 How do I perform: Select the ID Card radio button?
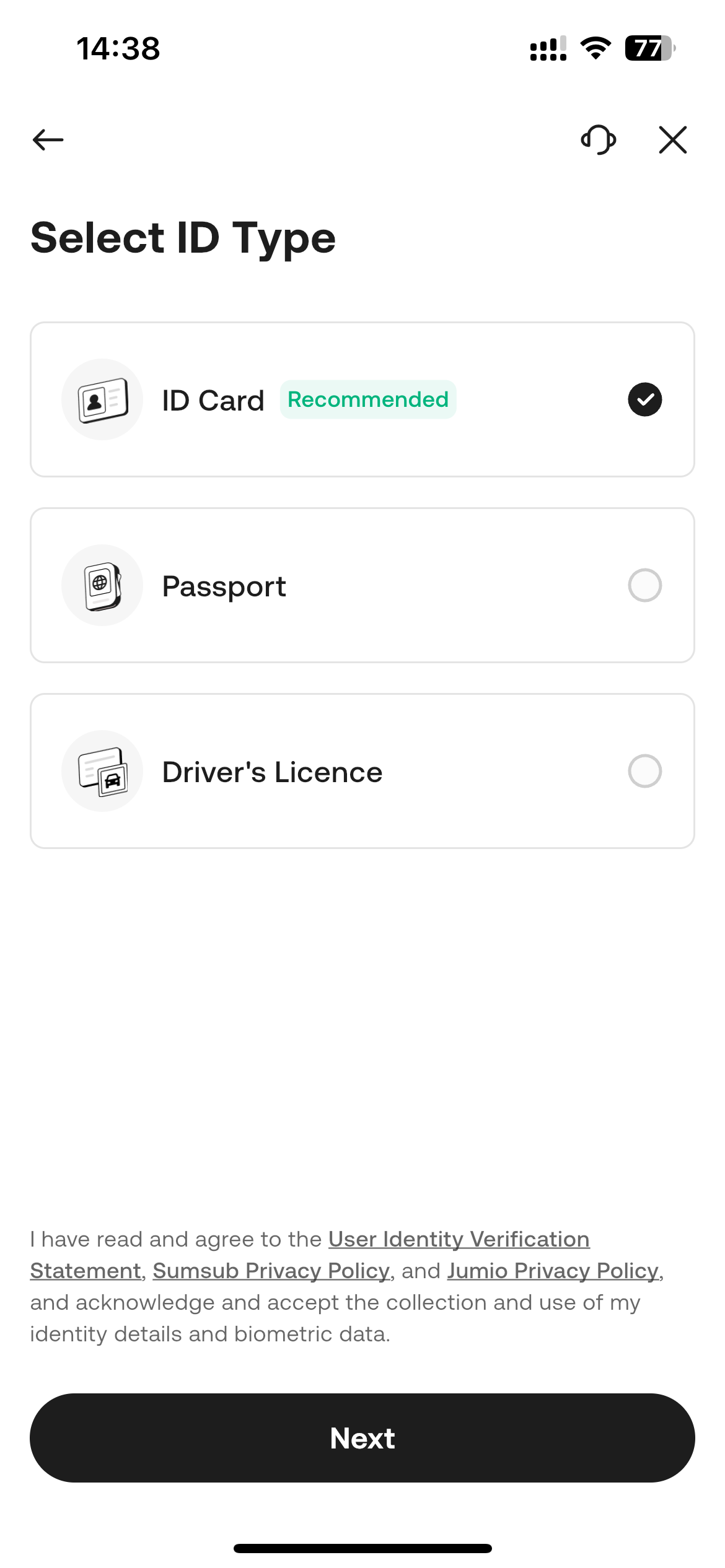point(645,399)
